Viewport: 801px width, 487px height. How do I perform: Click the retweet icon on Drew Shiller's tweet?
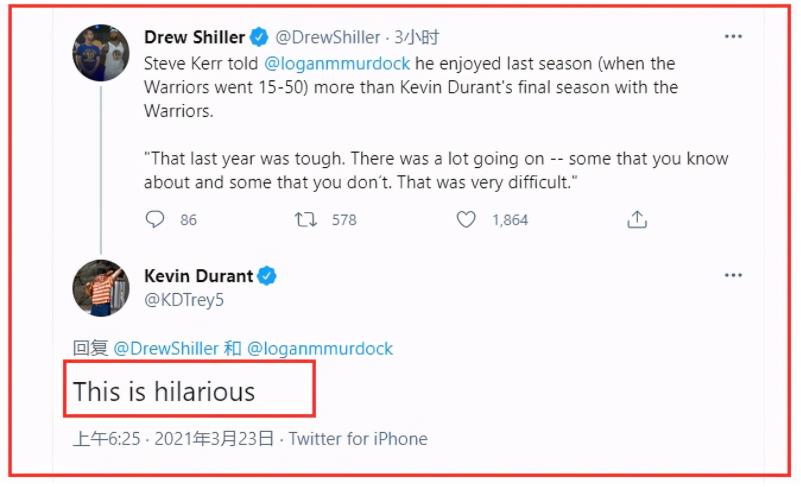tap(306, 219)
